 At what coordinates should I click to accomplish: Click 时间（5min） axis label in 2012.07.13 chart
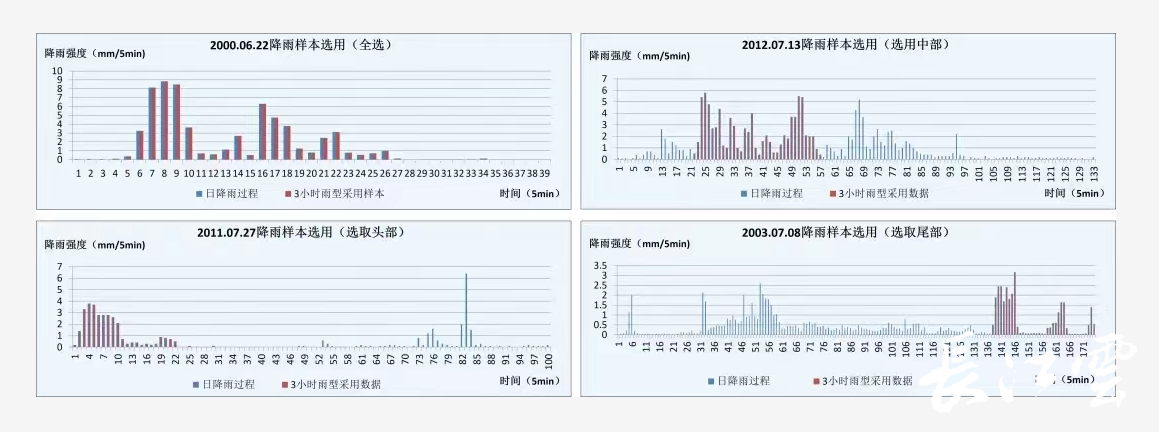[1067, 193]
